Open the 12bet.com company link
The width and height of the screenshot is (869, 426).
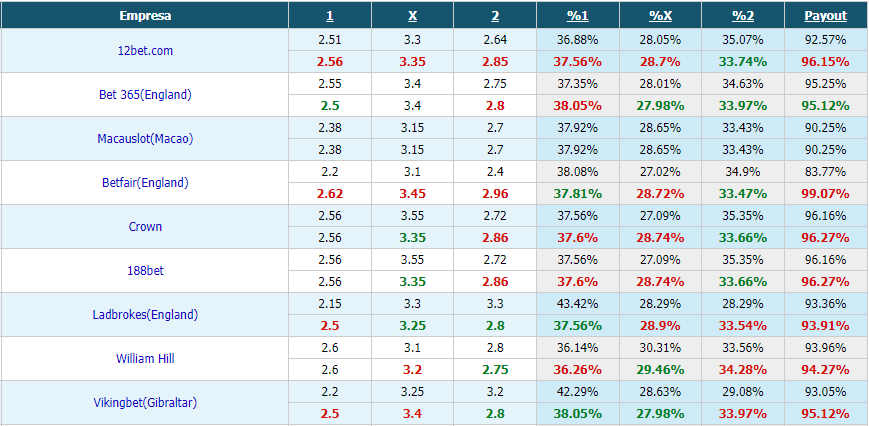[145, 50]
